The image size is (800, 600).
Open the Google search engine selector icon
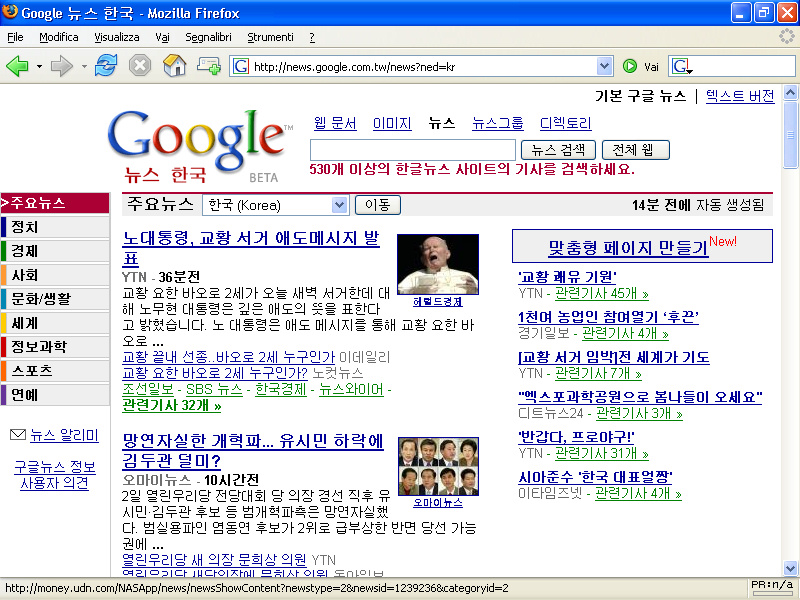pyautogui.click(x=681, y=66)
